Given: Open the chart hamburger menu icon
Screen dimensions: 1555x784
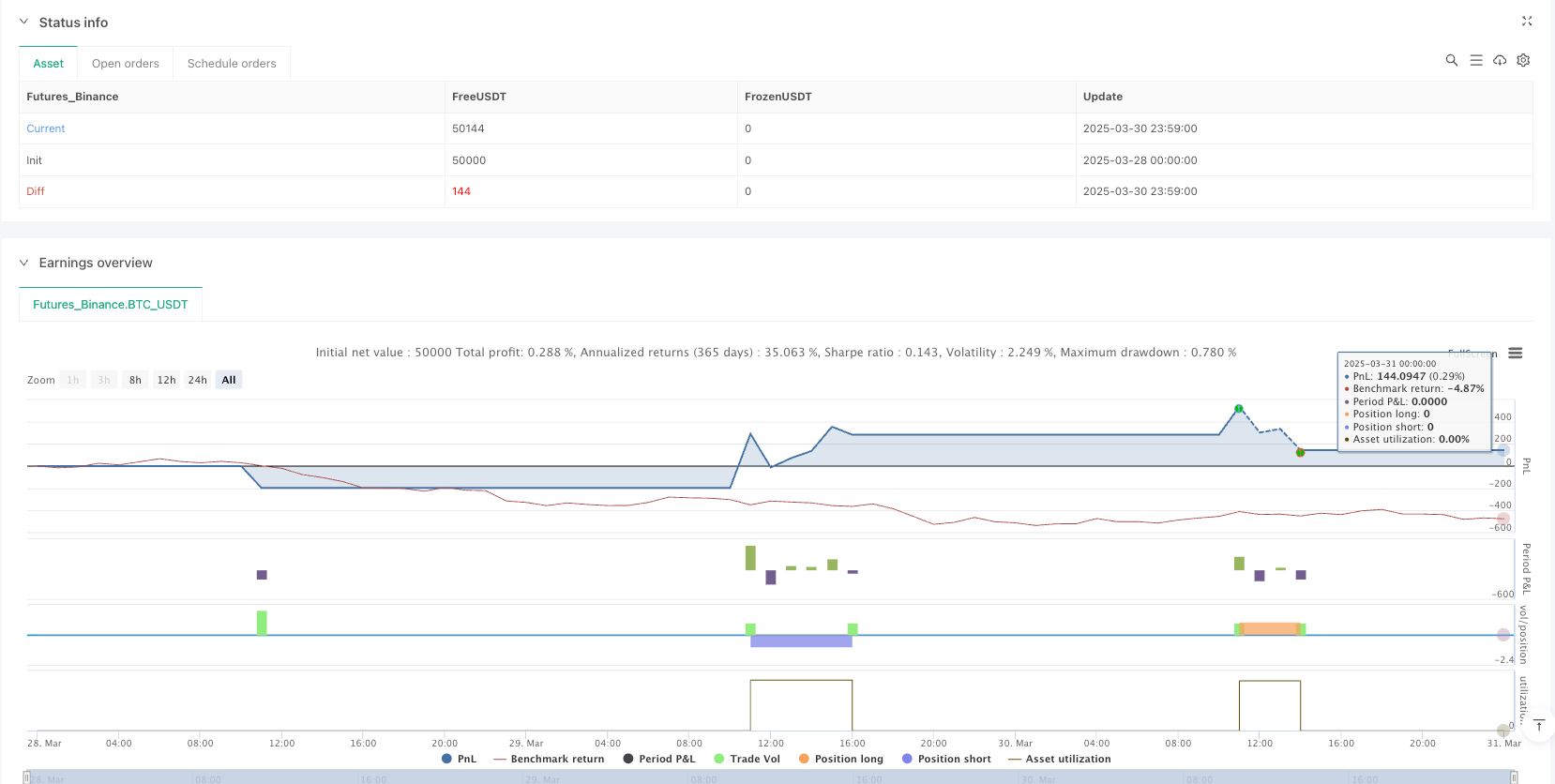Looking at the screenshot, I should pos(1515,354).
